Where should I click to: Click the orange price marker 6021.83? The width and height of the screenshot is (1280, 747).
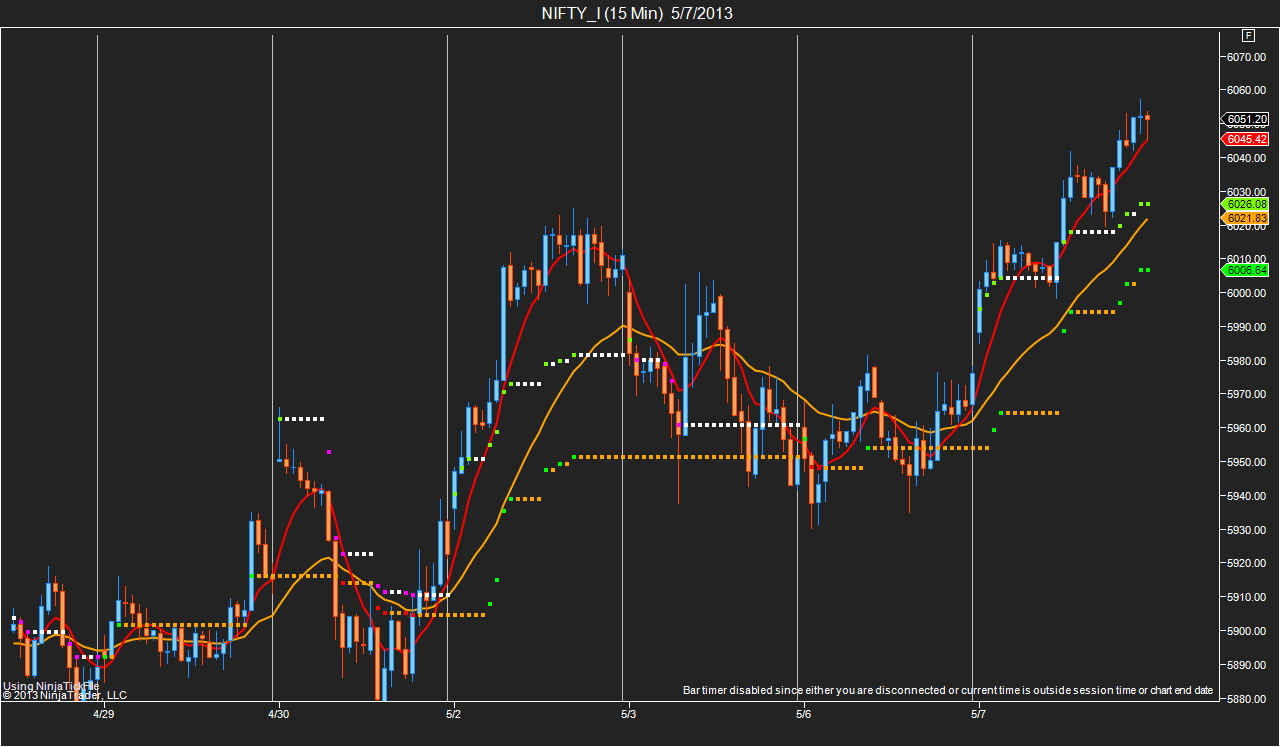(1247, 218)
